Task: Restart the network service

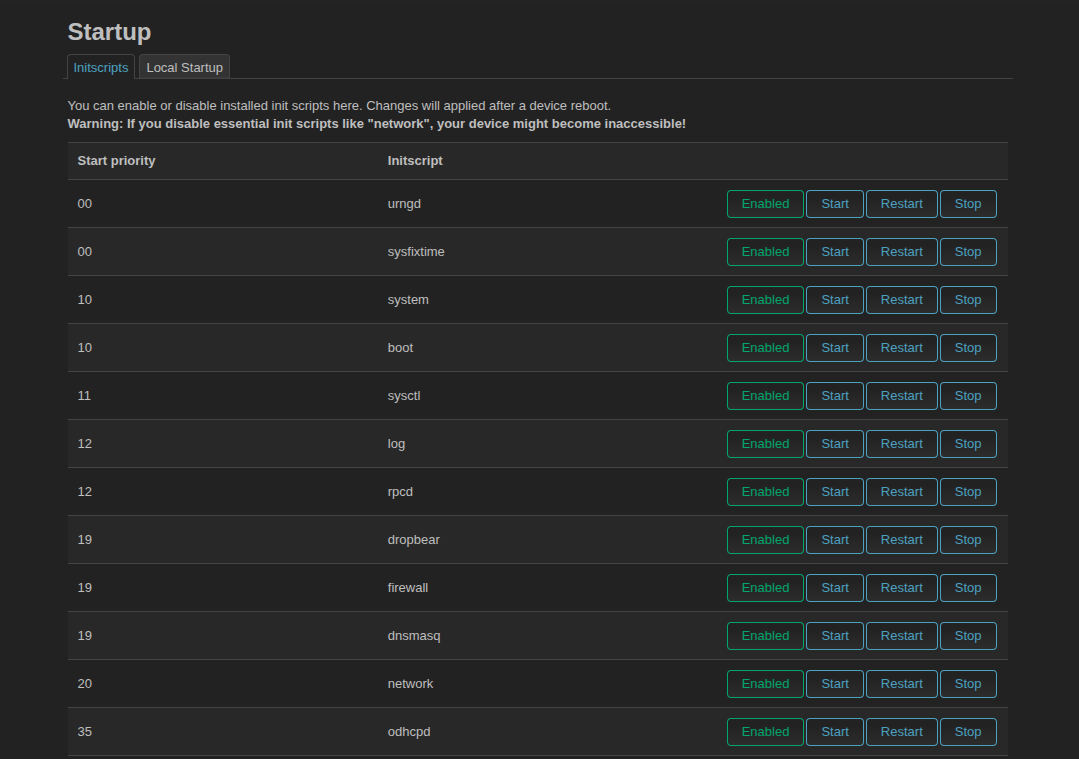Action: (901, 684)
